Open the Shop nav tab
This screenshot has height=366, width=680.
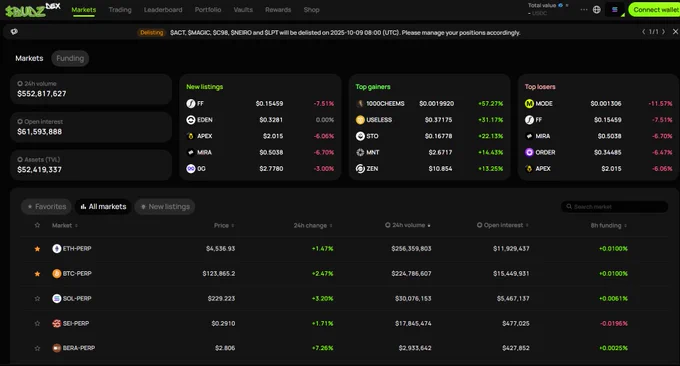[x=311, y=10]
